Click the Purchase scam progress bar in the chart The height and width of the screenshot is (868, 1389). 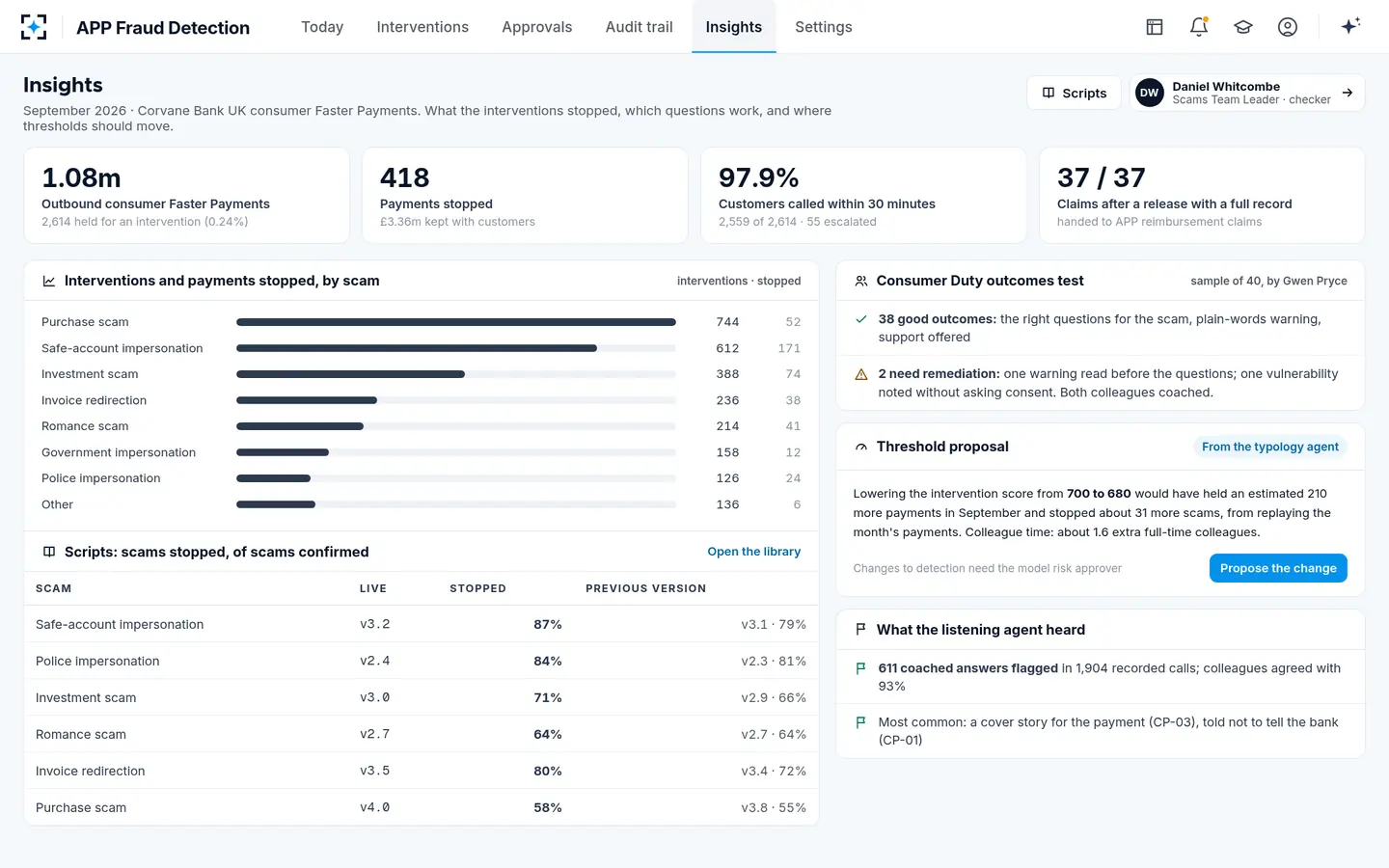pyautogui.click(x=456, y=322)
